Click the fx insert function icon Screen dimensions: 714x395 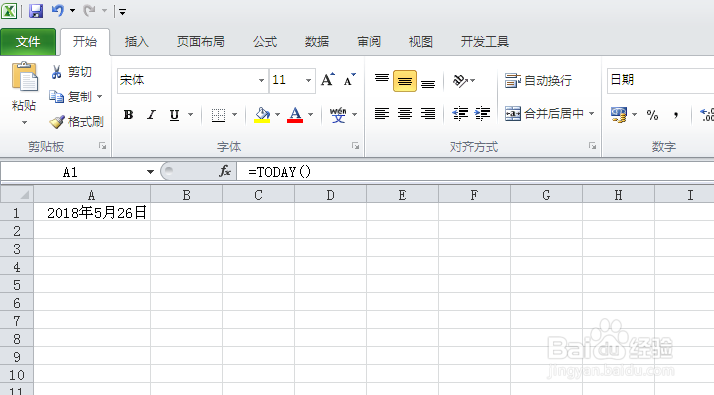coord(224,171)
